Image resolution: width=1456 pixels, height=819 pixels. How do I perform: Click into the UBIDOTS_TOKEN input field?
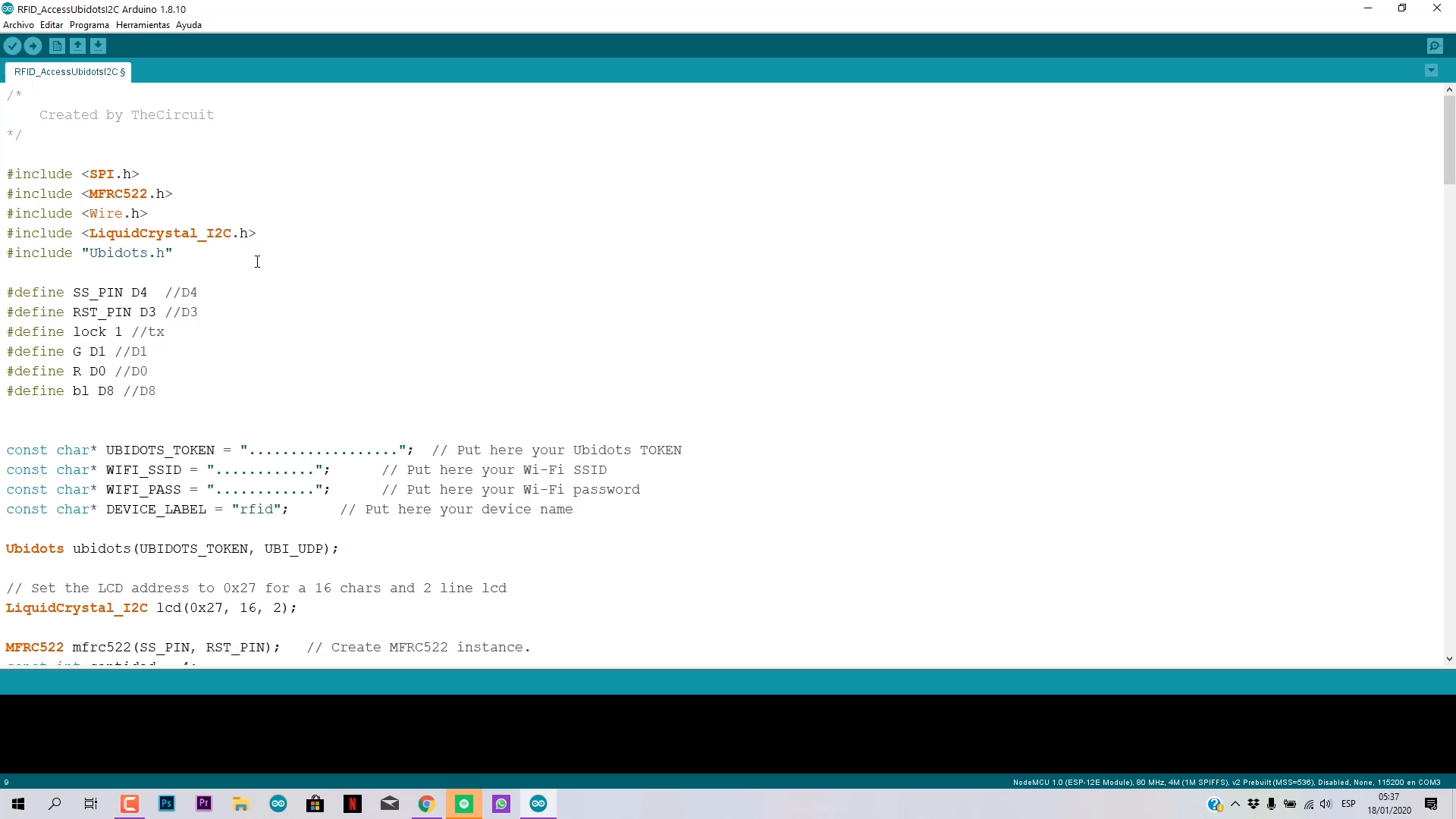(322, 450)
